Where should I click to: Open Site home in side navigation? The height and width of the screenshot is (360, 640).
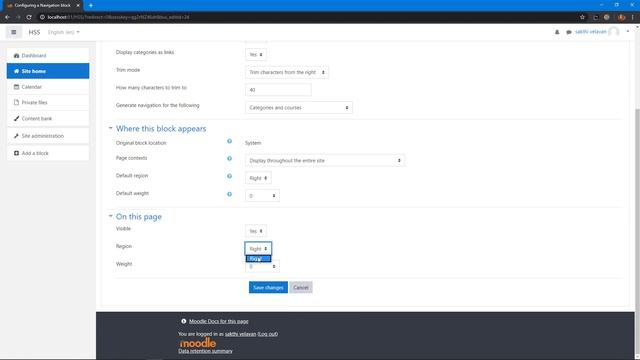click(x=48, y=71)
